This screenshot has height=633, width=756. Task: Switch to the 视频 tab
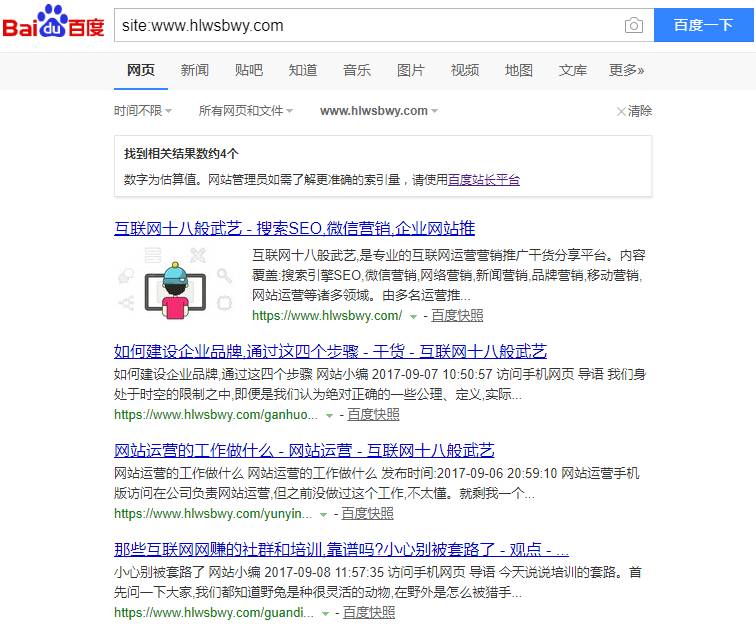pos(465,70)
